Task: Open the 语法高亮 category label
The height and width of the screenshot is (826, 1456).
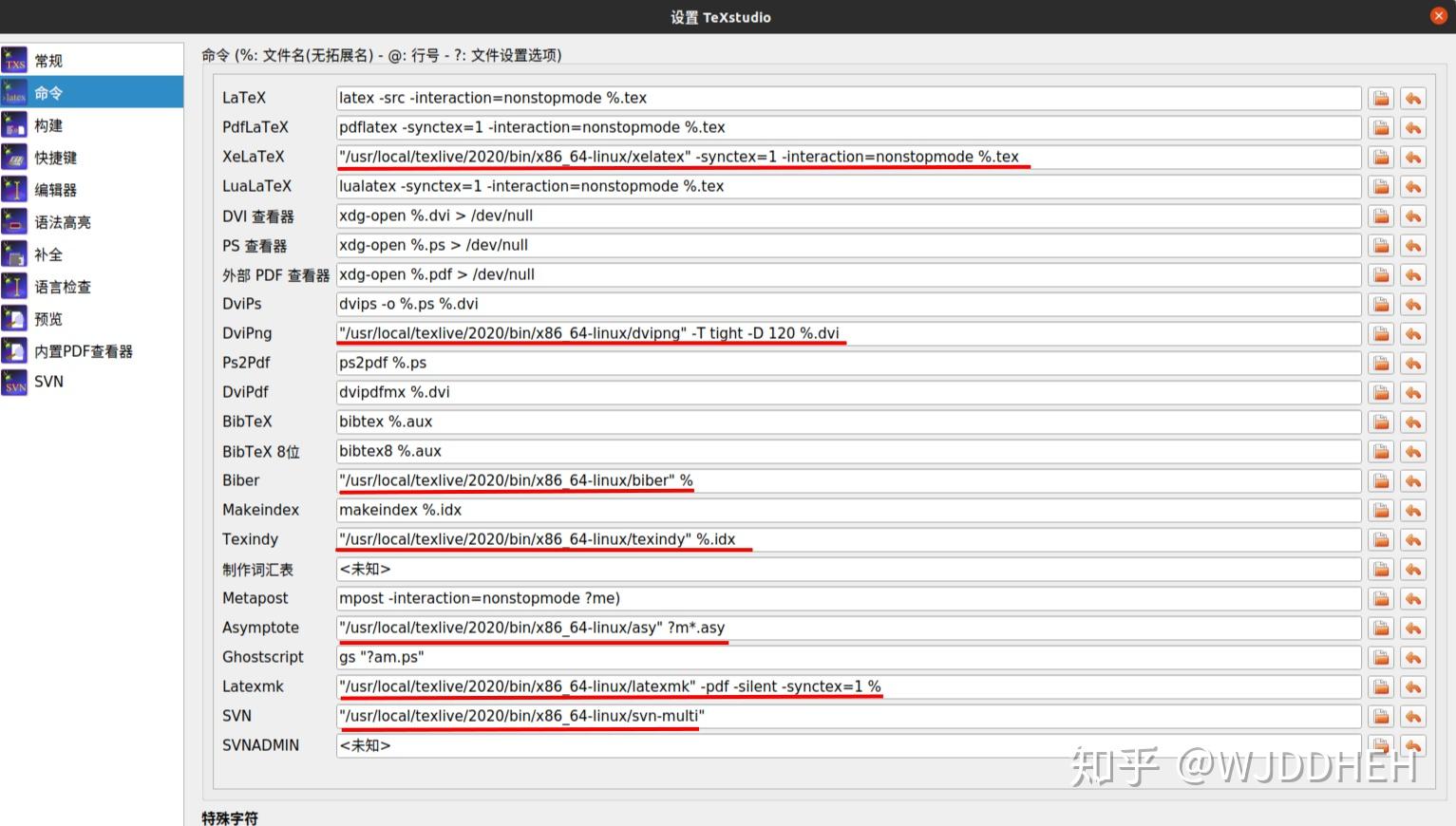Action: click(x=63, y=222)
